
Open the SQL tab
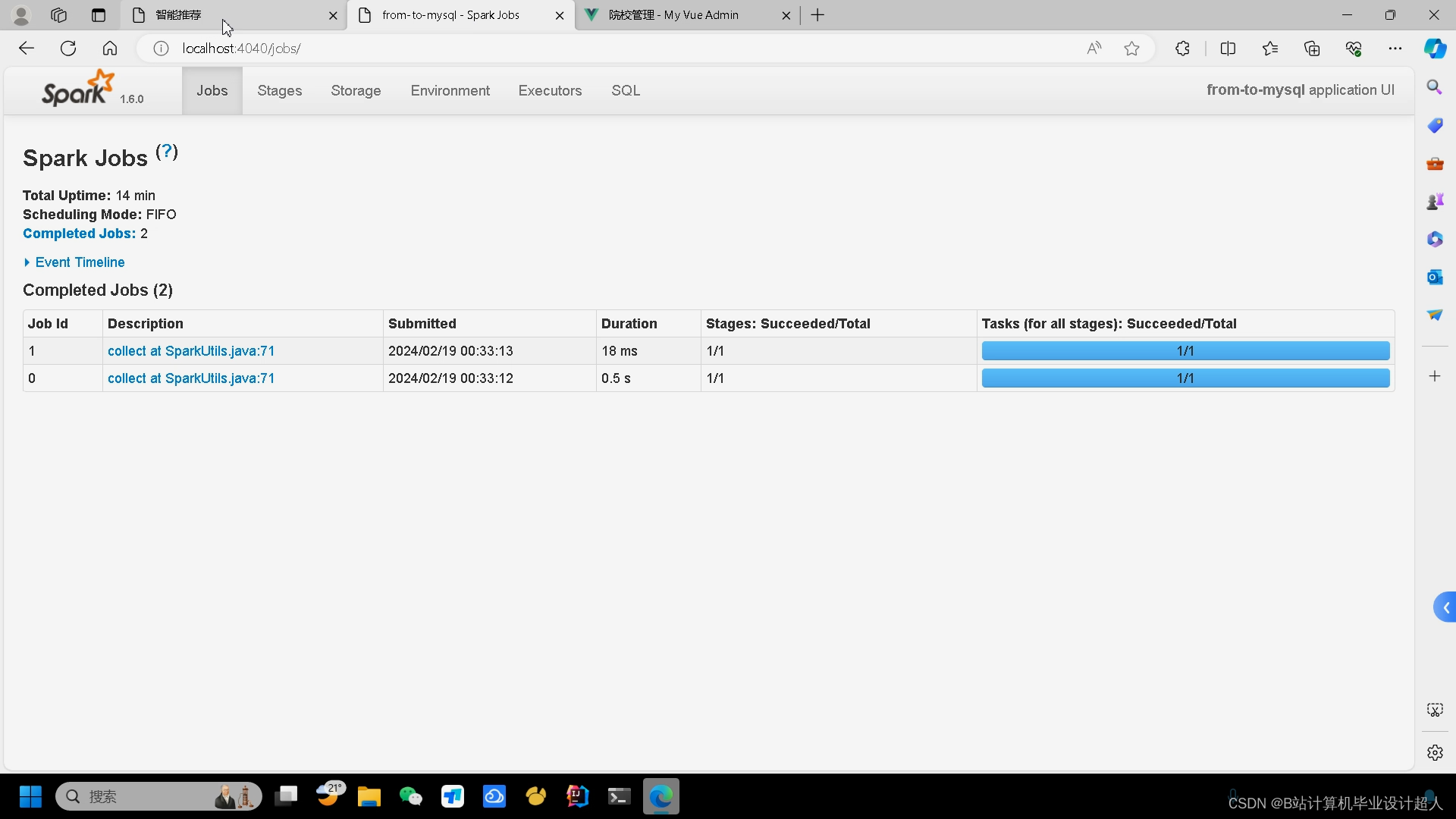626,90
